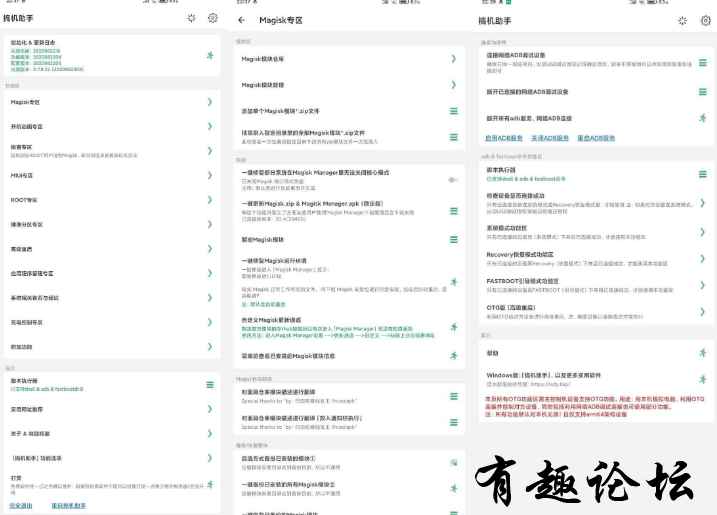
Task: Tap the sun icon on the ADB connection screen
Action: click(x=682, y=21)
